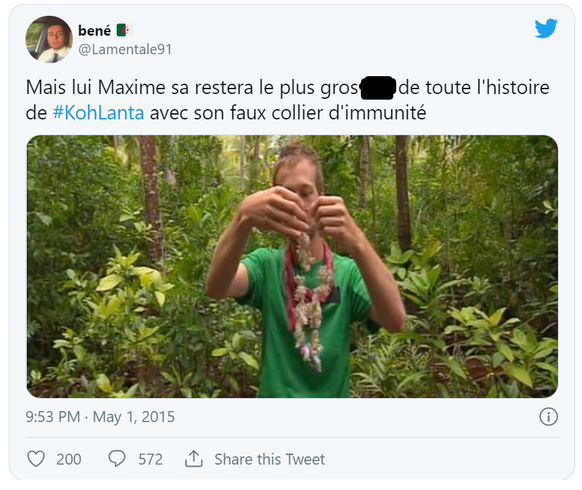Click the share upload arrow icon
Image resolution: width=582 pixels, height=490 pixels.
point(194,459)
